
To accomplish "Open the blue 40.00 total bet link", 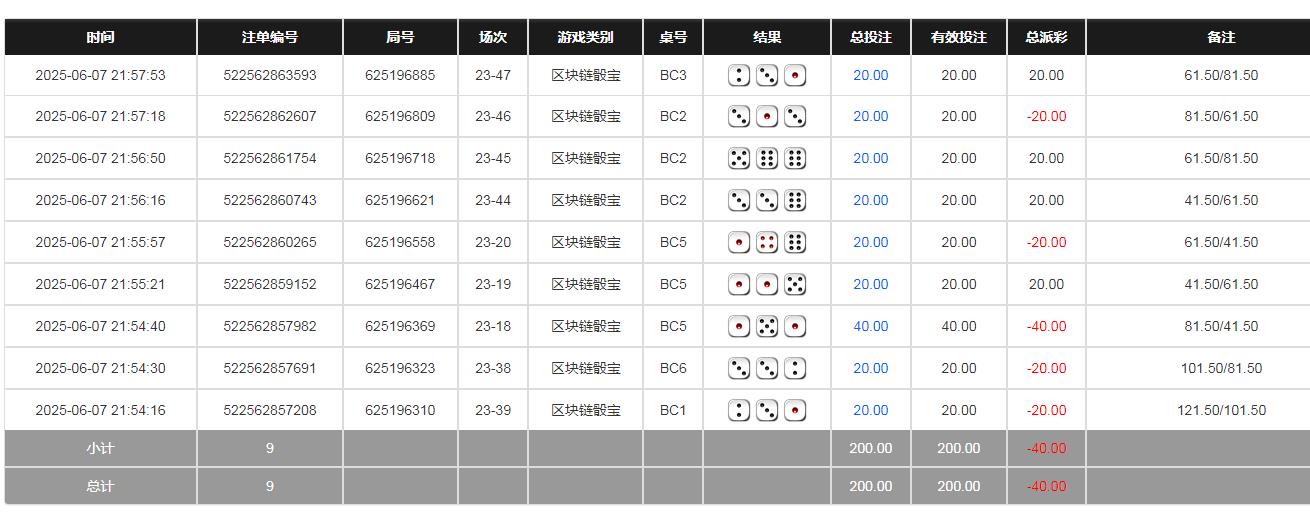I will pos(870,326).
